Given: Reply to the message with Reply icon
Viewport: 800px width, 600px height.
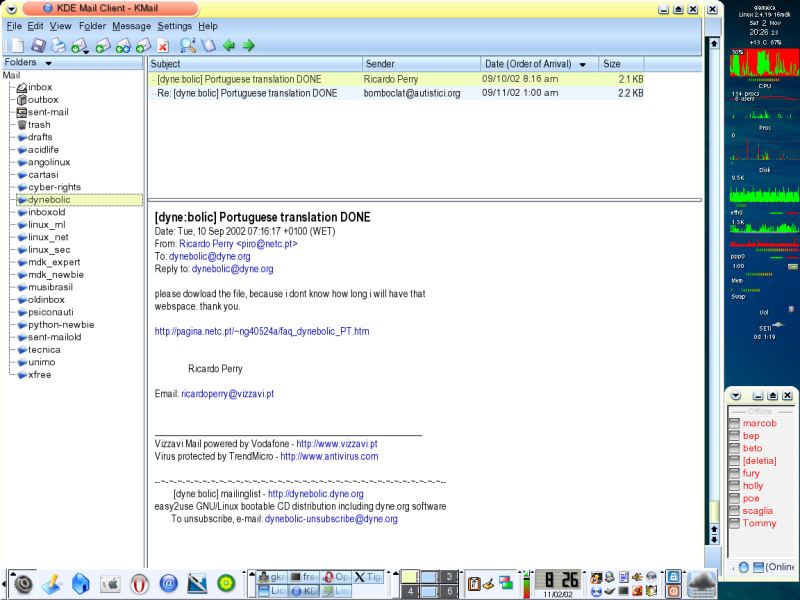Looking at the screenshot, I should [x=103, y=45].
